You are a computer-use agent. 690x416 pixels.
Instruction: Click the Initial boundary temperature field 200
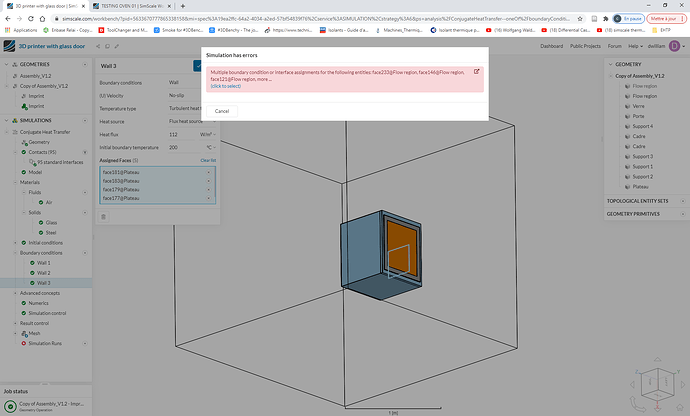pos(186,147)
